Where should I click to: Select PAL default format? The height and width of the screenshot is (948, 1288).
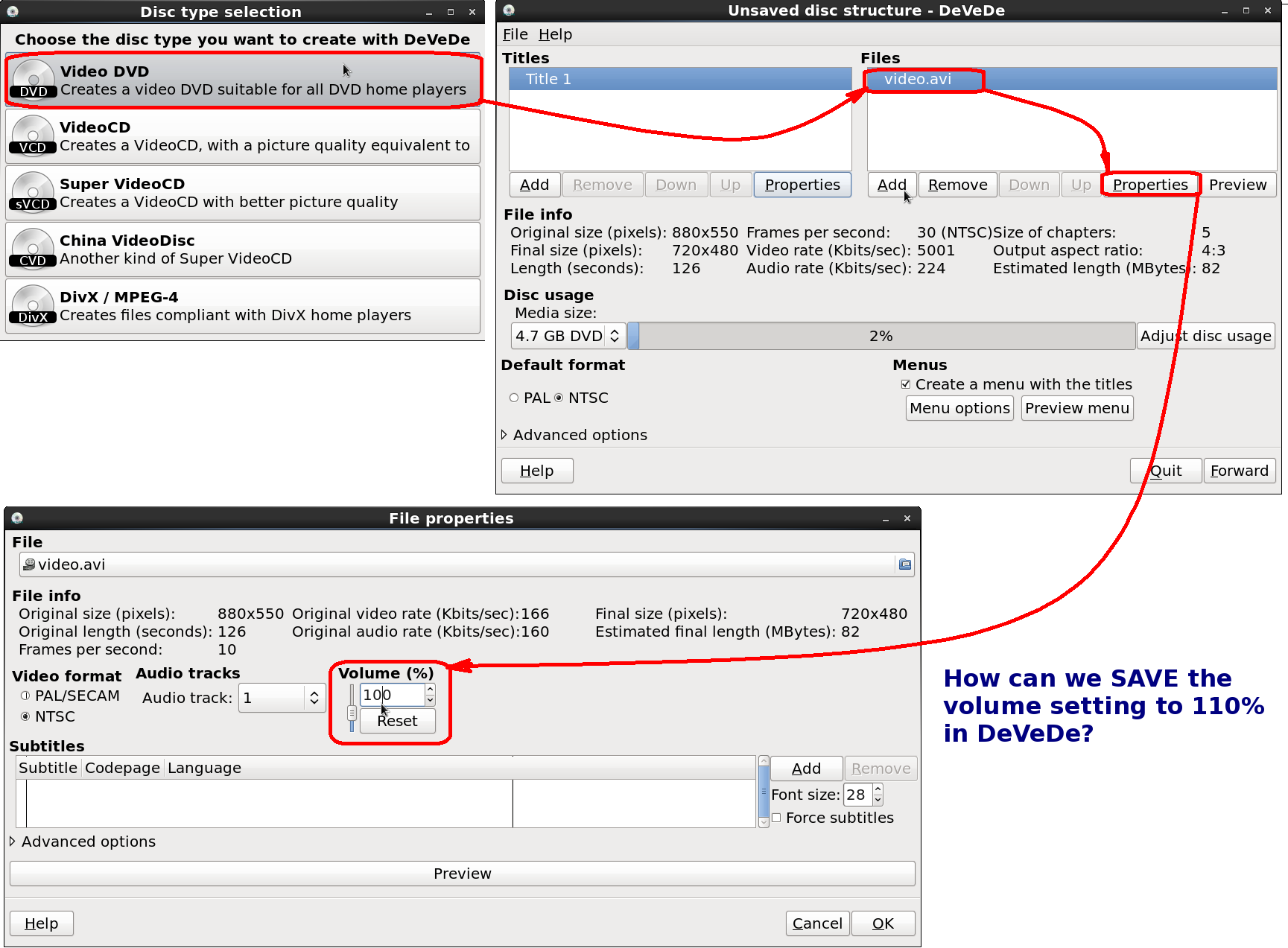pos(514,398)
